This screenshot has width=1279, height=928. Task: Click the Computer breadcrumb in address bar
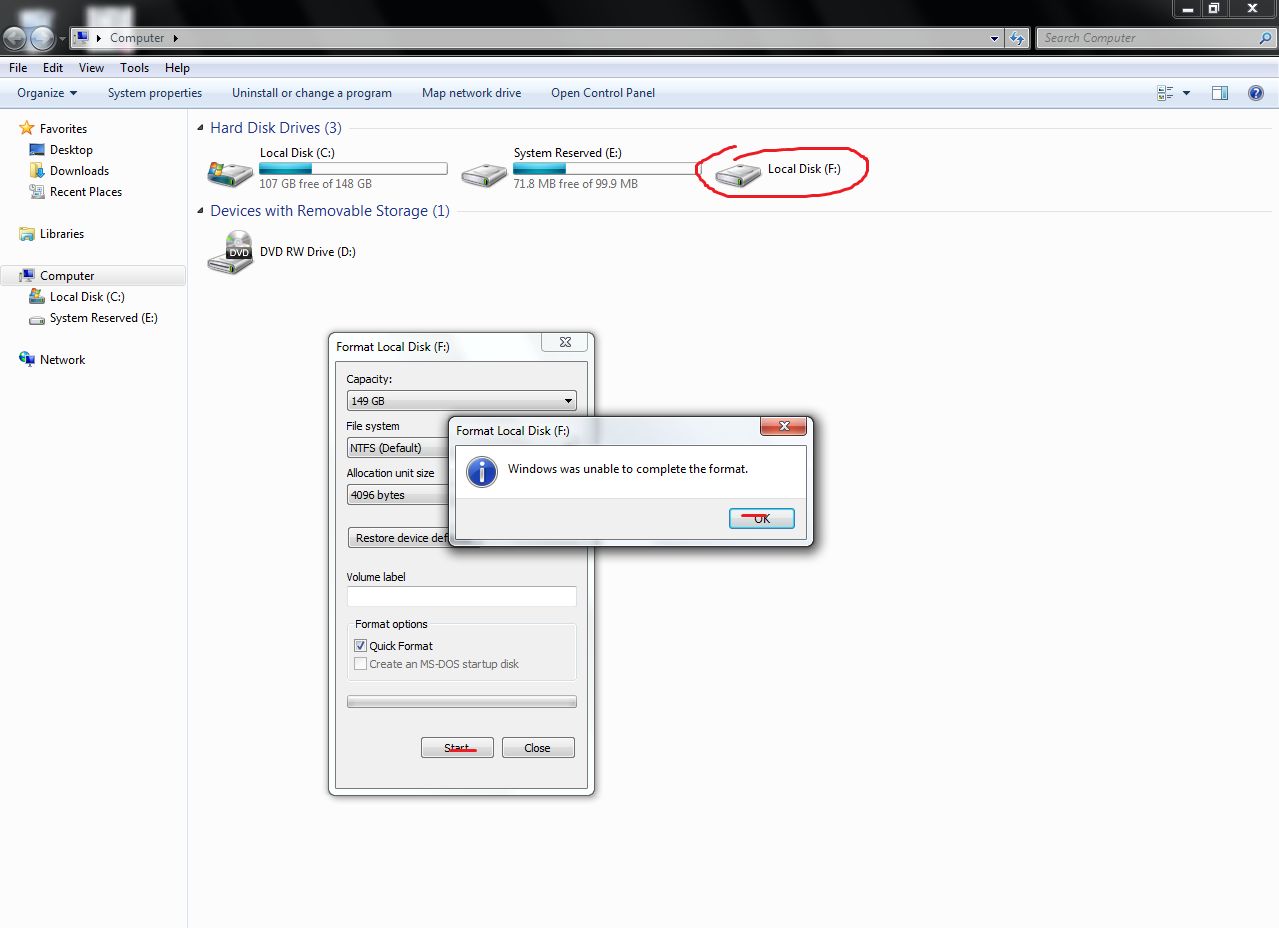pos(137,38)
